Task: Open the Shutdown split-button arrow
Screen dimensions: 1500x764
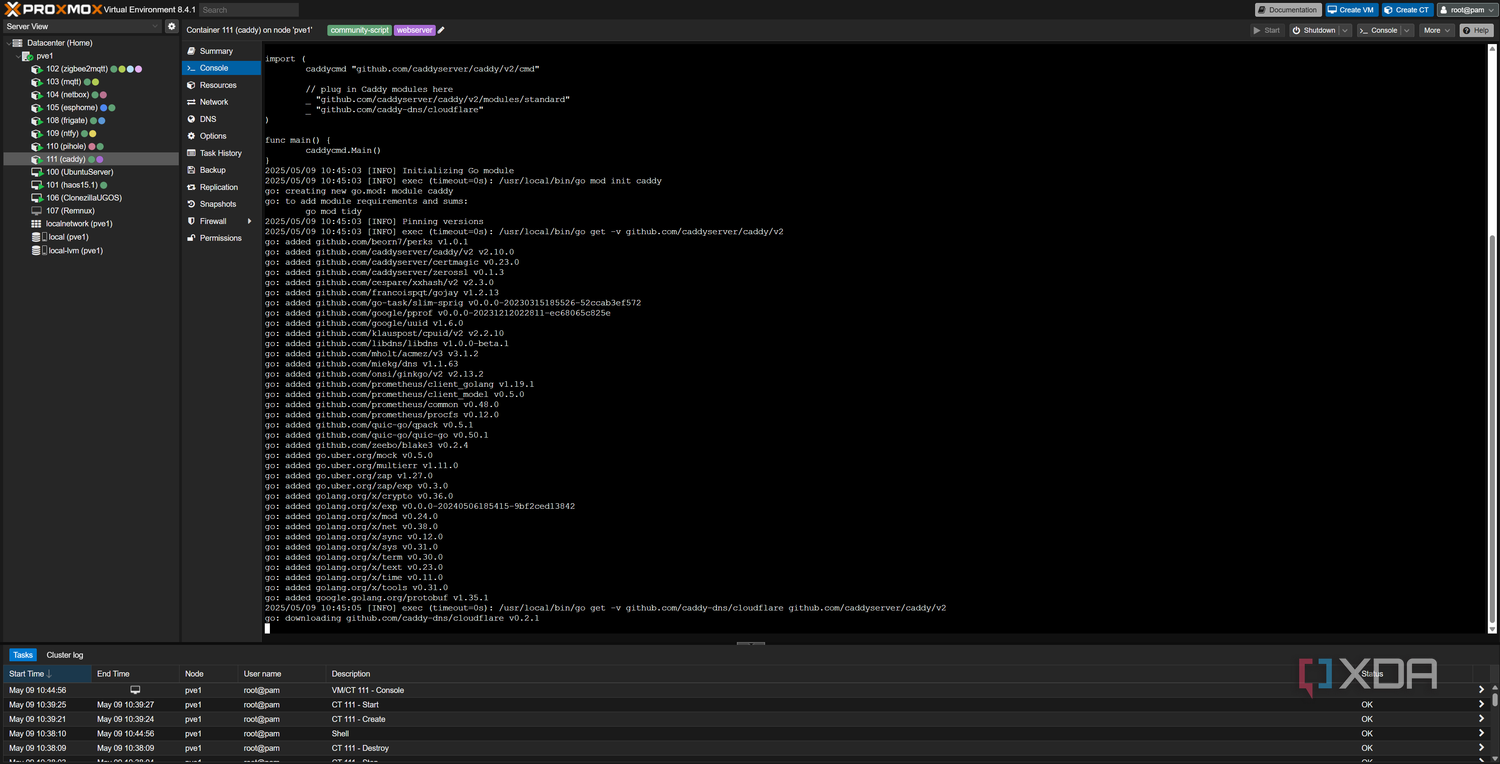Action: [1345, 31]
